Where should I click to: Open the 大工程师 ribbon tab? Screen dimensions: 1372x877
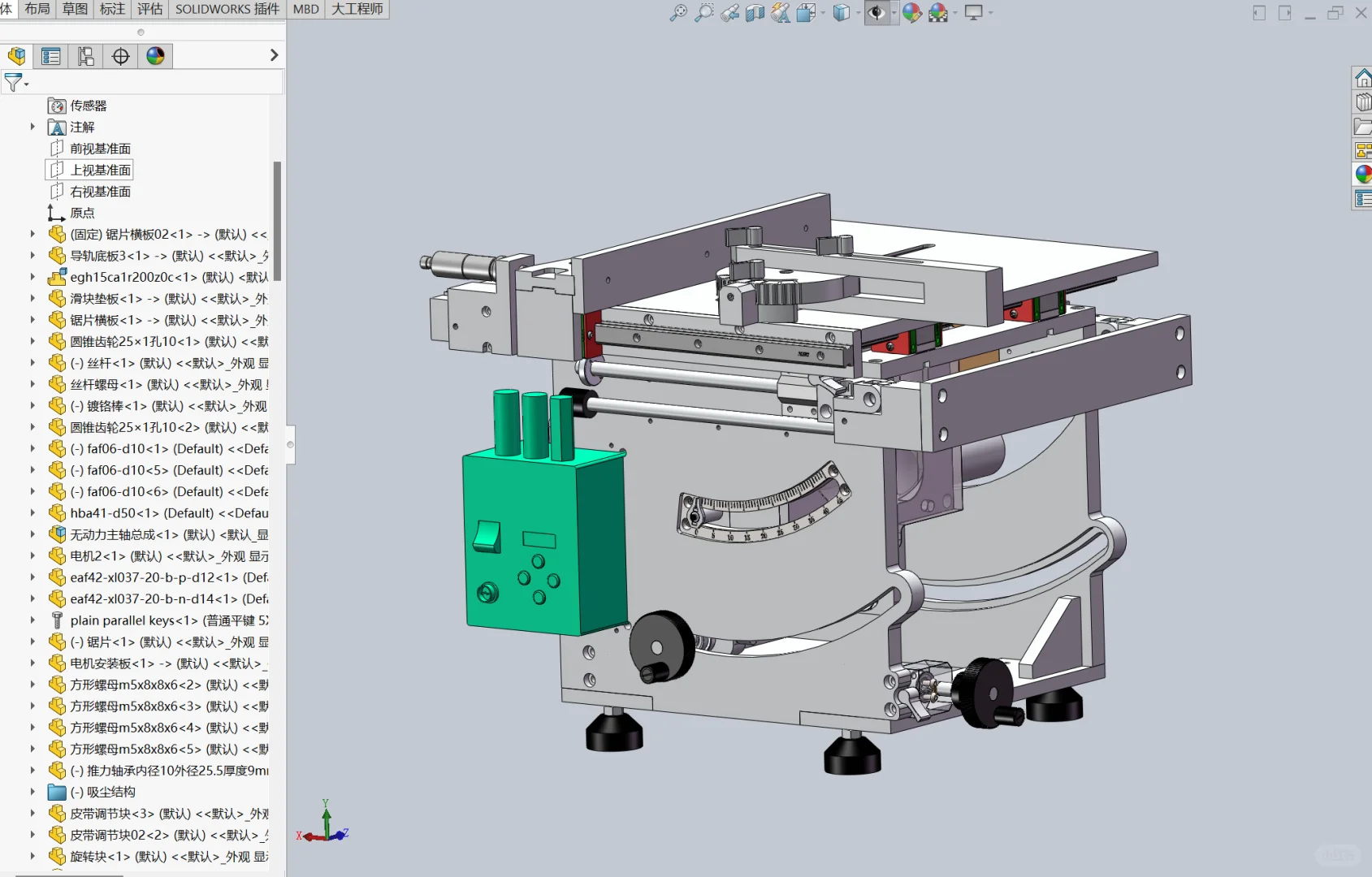click(x=357, y=9)
